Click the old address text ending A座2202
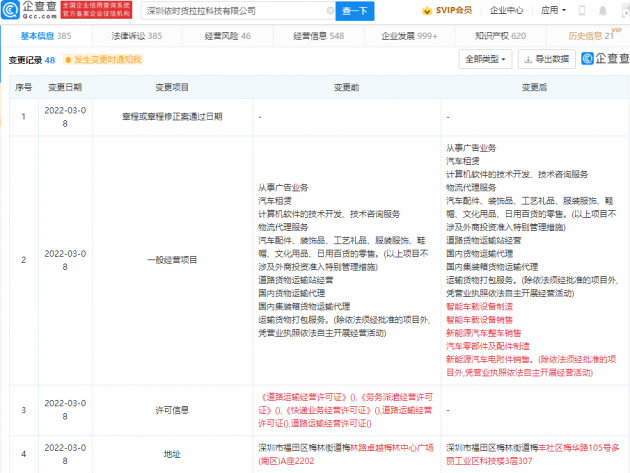This screenshot has height=473, width=630. point(346,454)
